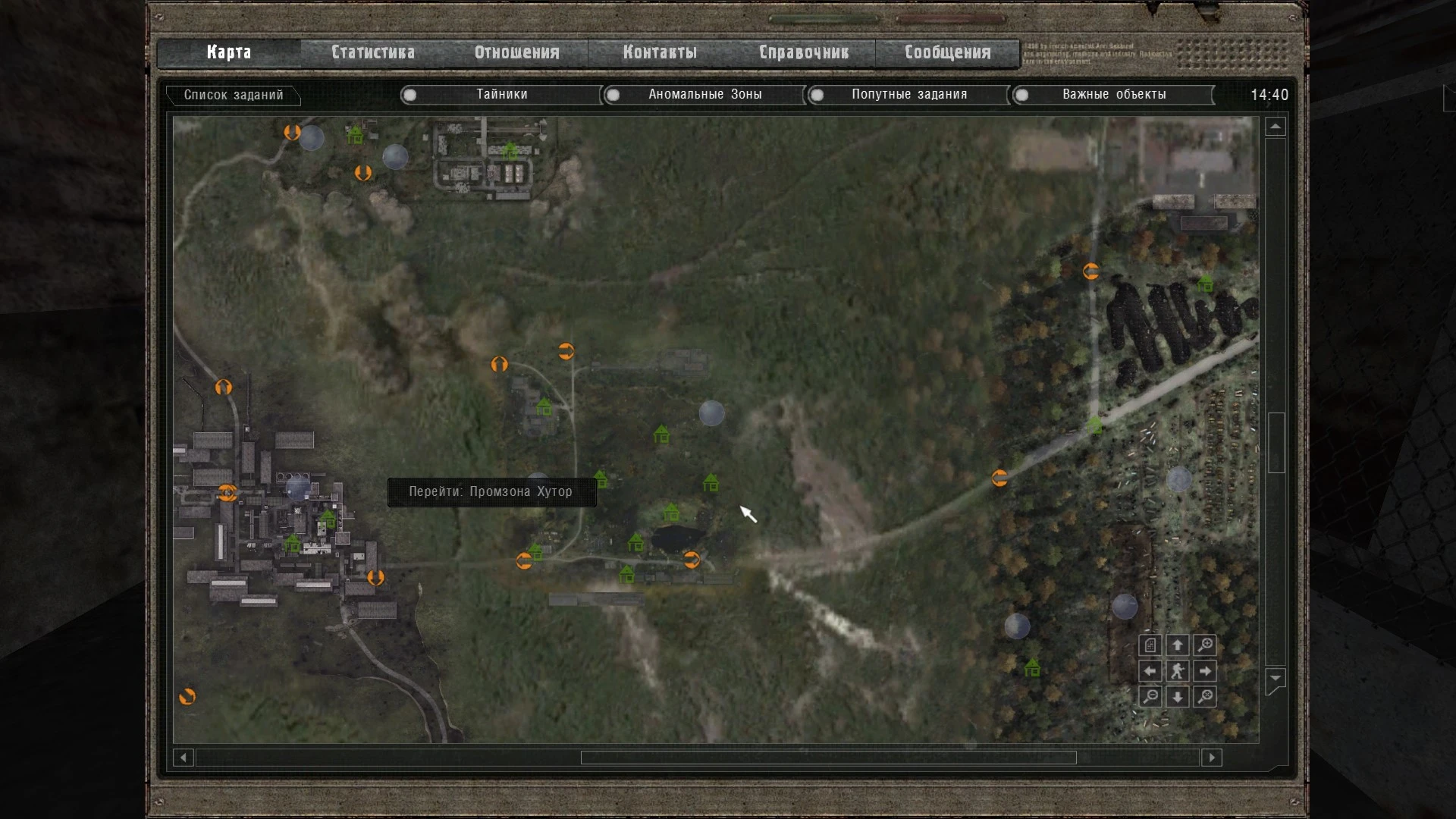Click the vertical scrollbar up arrow
Image resolution: width=1456 pixels, height=819 pixels.
click(x=1276, y=127)
